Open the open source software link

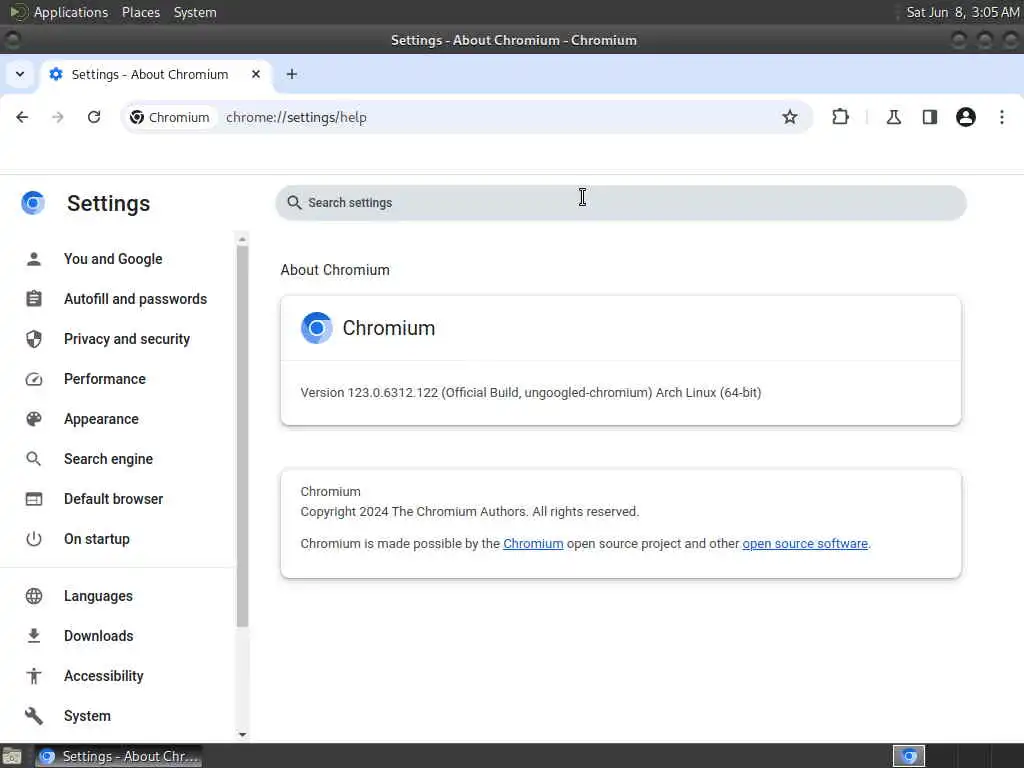pyautogui.click(x=805, y=543)
